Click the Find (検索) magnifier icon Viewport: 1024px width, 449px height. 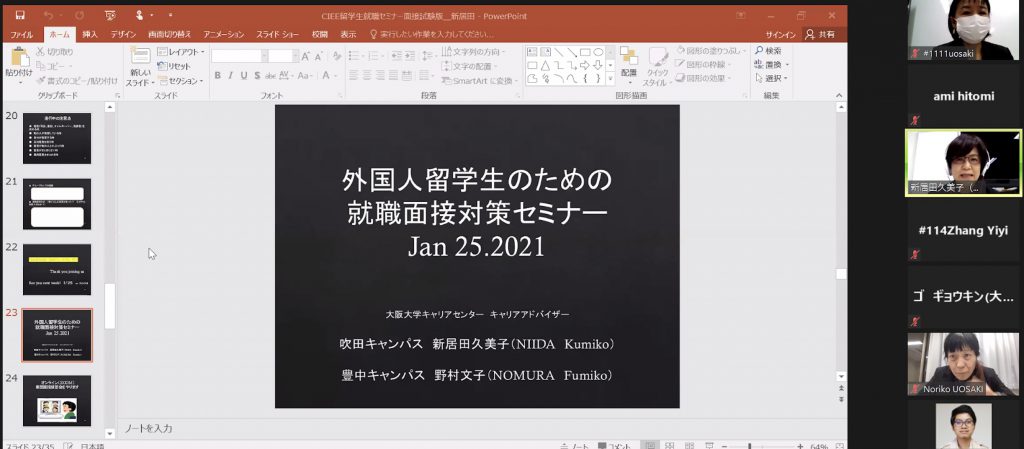coord(758,51)
